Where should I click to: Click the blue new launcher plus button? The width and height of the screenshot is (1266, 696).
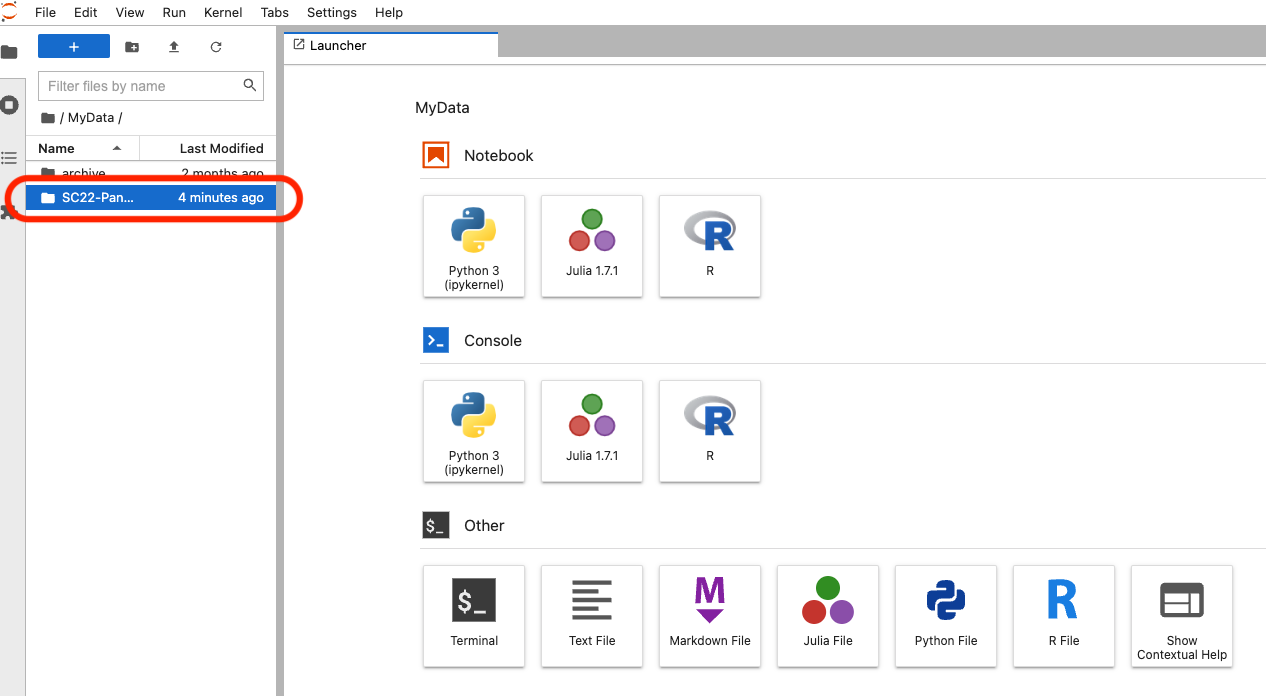coord(74,47)
